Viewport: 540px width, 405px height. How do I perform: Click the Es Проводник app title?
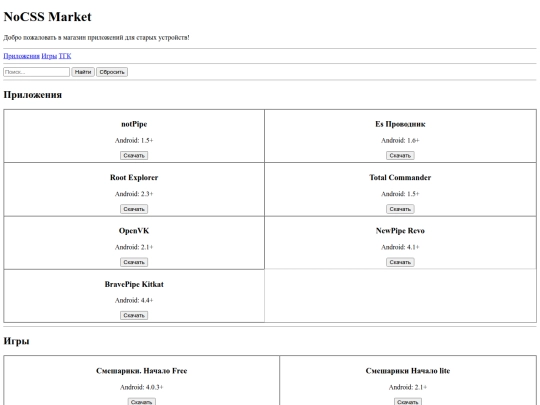pyautogui.click(x=400, y=124)
